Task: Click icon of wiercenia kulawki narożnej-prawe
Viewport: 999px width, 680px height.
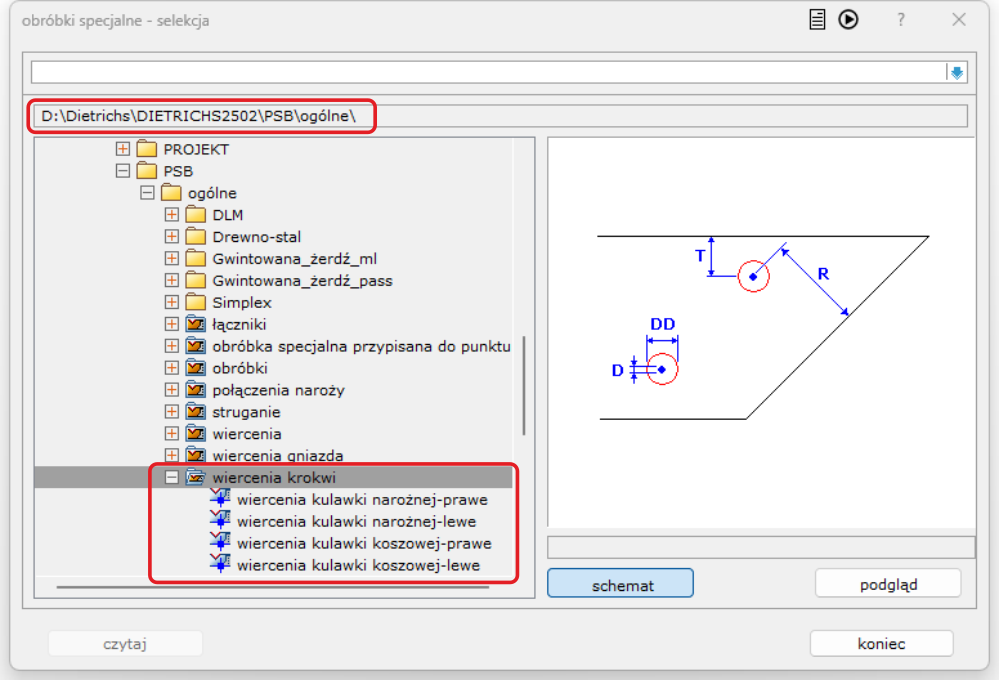Action: (220, 498)
